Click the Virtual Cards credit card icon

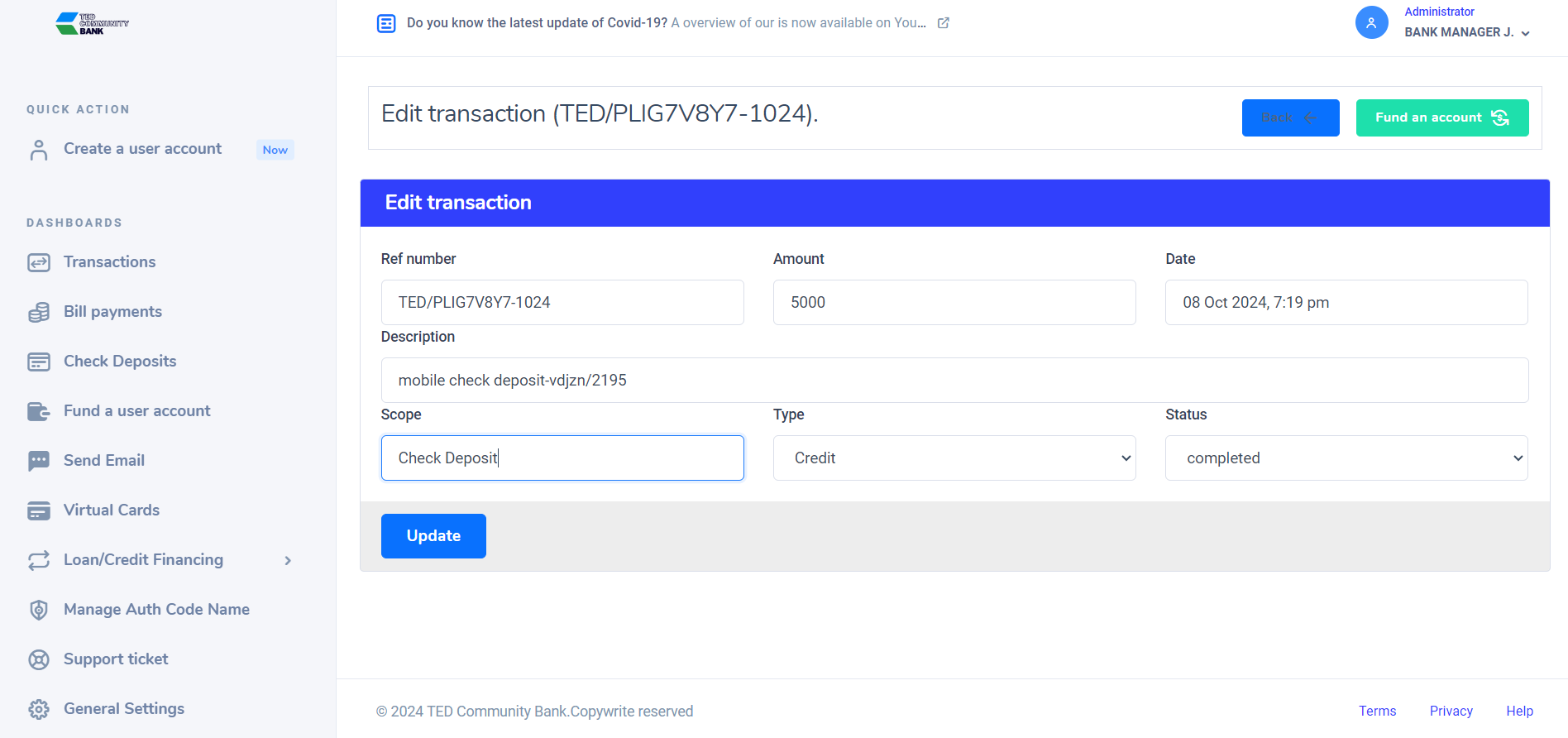tap(39, 510)
